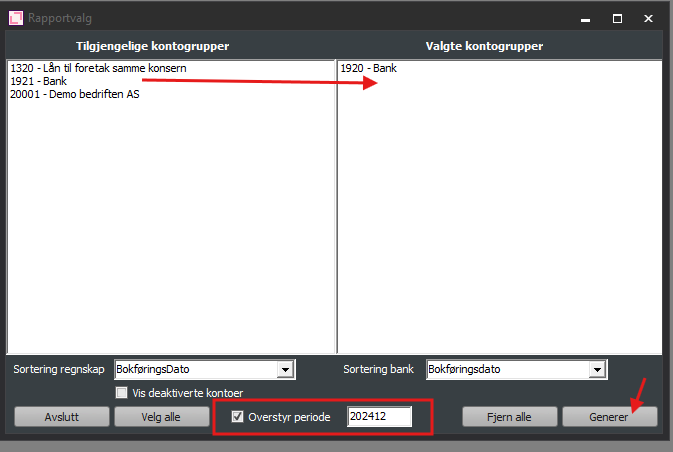Select 1920 - Bank in chosen groups
Screen dimensions: 673x452
point(368,68)
